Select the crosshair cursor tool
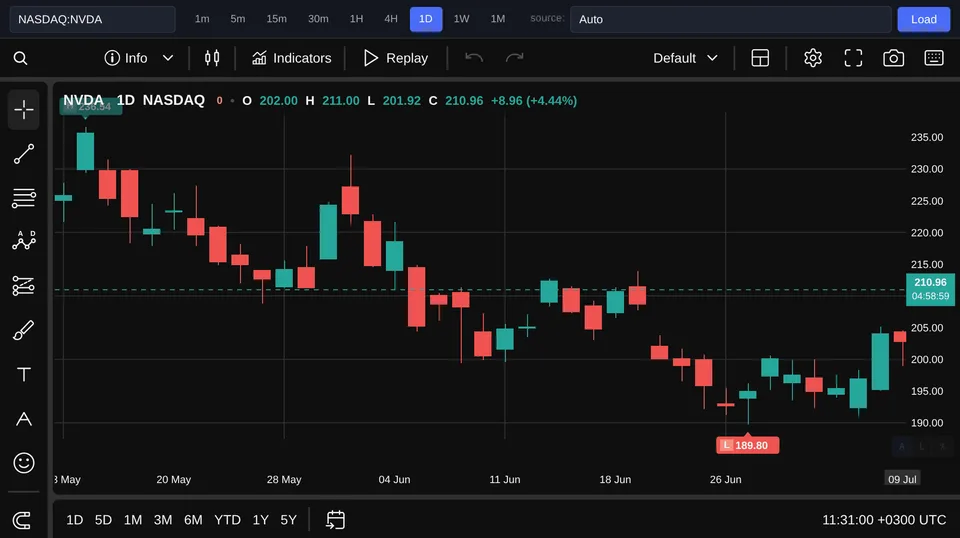 click(24, 110)
